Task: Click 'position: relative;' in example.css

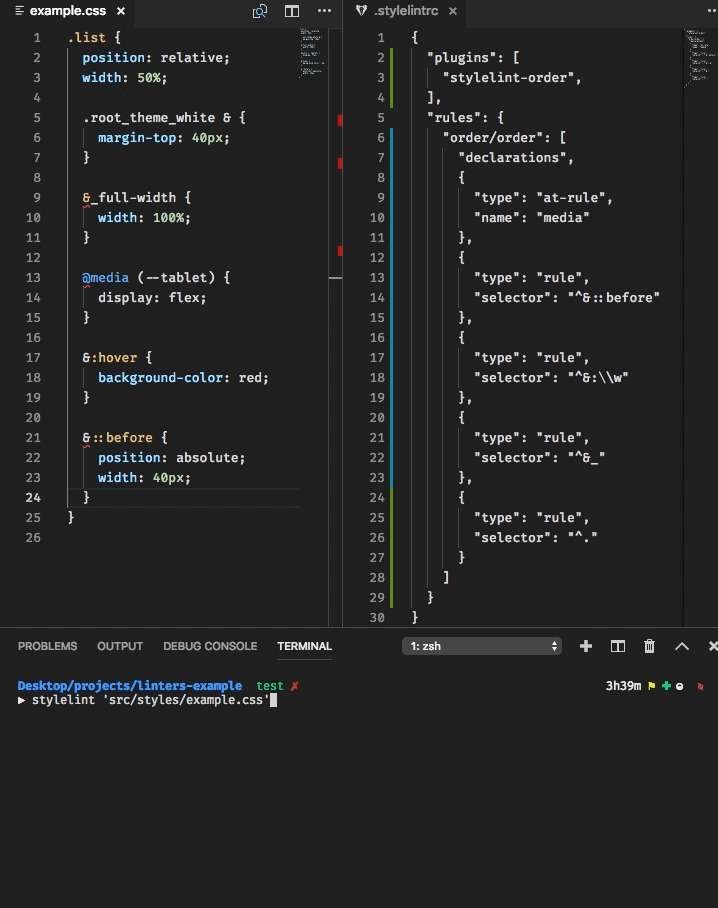Action: point(156,58)
